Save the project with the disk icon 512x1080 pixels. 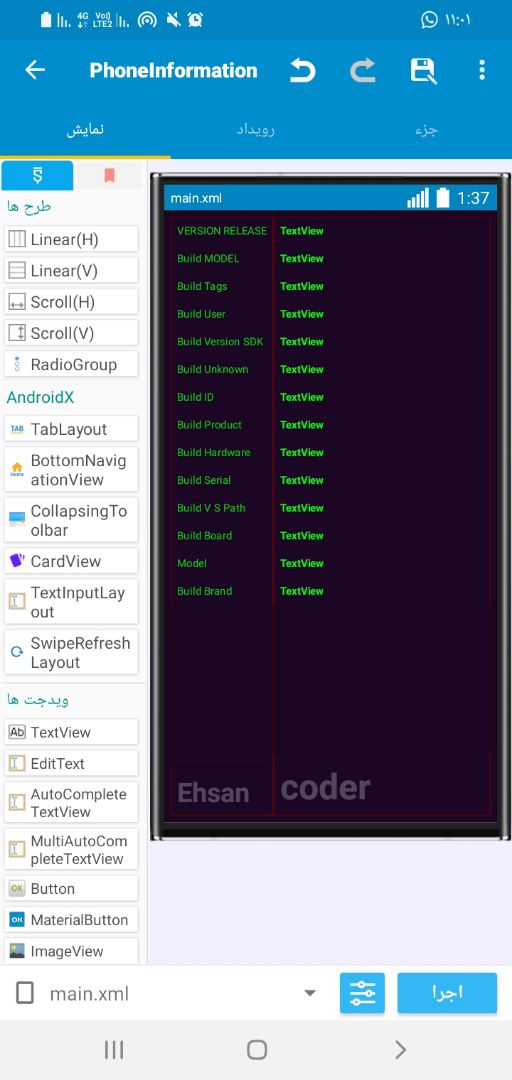423,70
